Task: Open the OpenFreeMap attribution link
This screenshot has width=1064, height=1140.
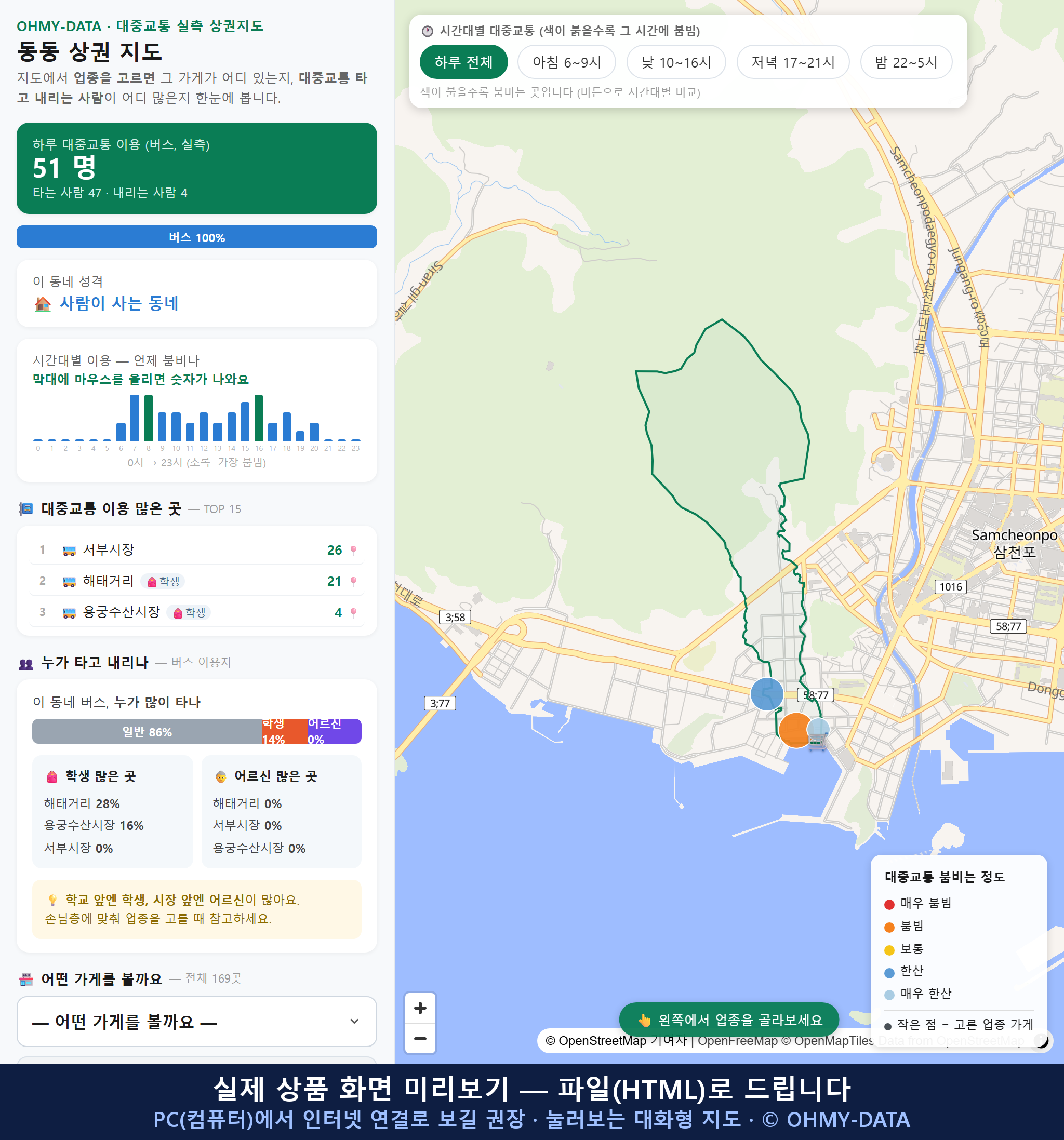Action: (737, 1040)
